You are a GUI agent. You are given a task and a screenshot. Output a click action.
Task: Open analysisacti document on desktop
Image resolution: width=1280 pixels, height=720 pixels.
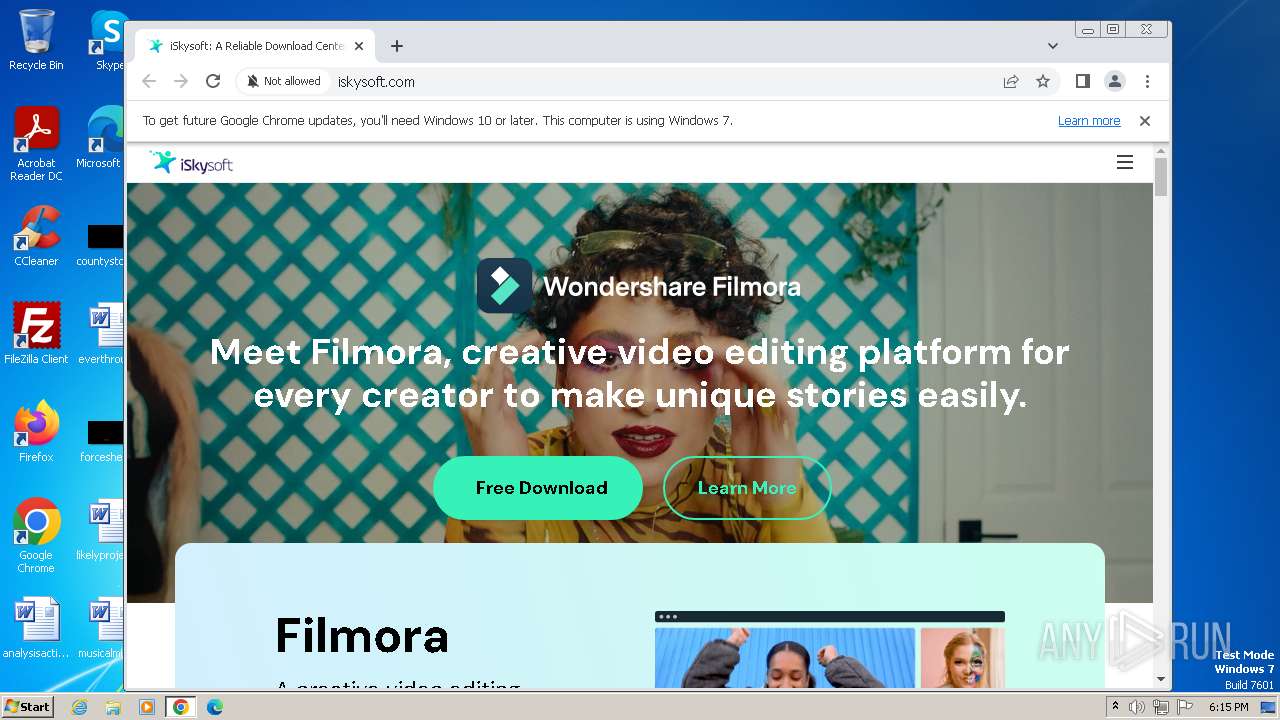[36, 628]
